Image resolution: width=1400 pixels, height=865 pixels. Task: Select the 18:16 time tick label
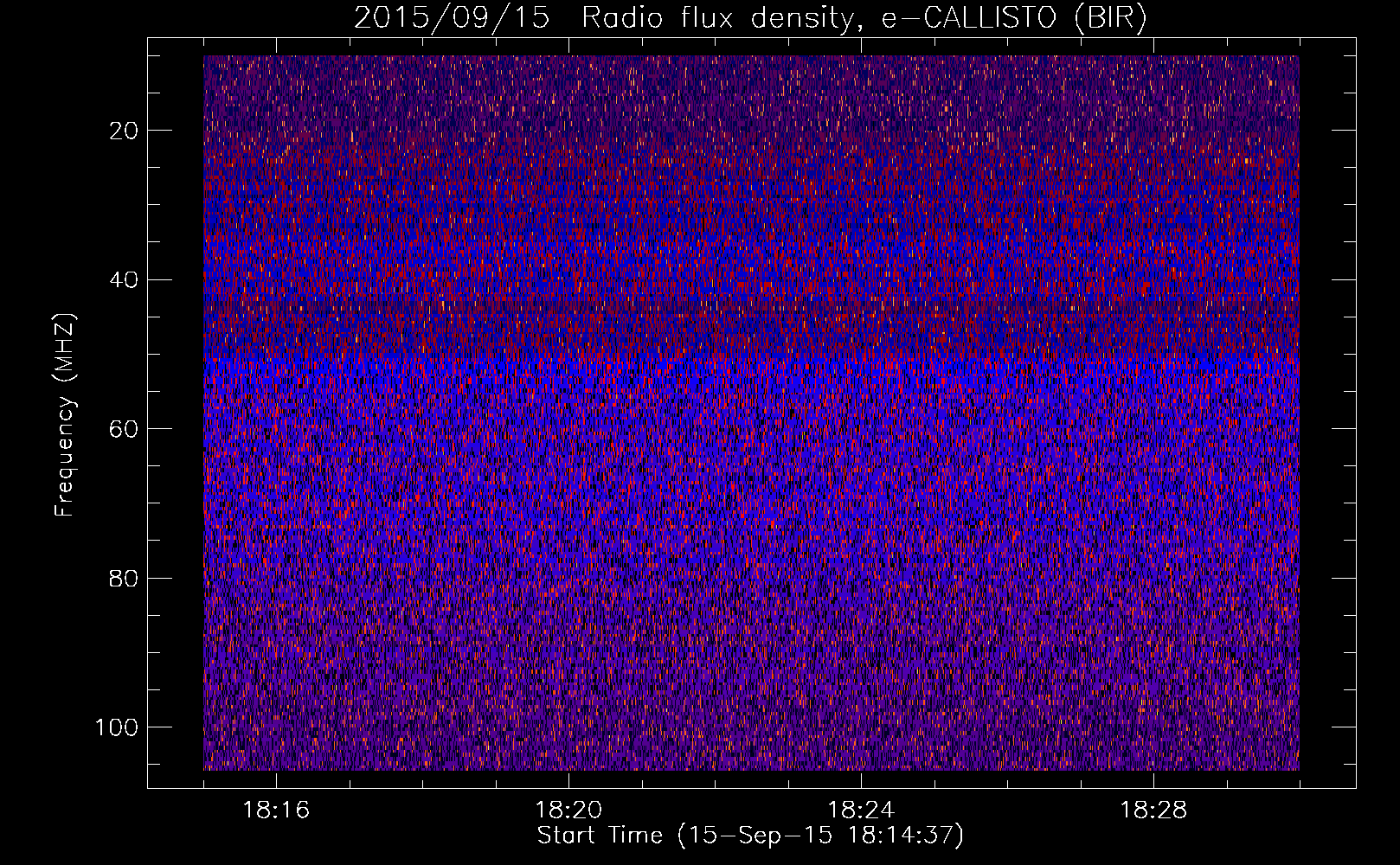click(276, 811)
